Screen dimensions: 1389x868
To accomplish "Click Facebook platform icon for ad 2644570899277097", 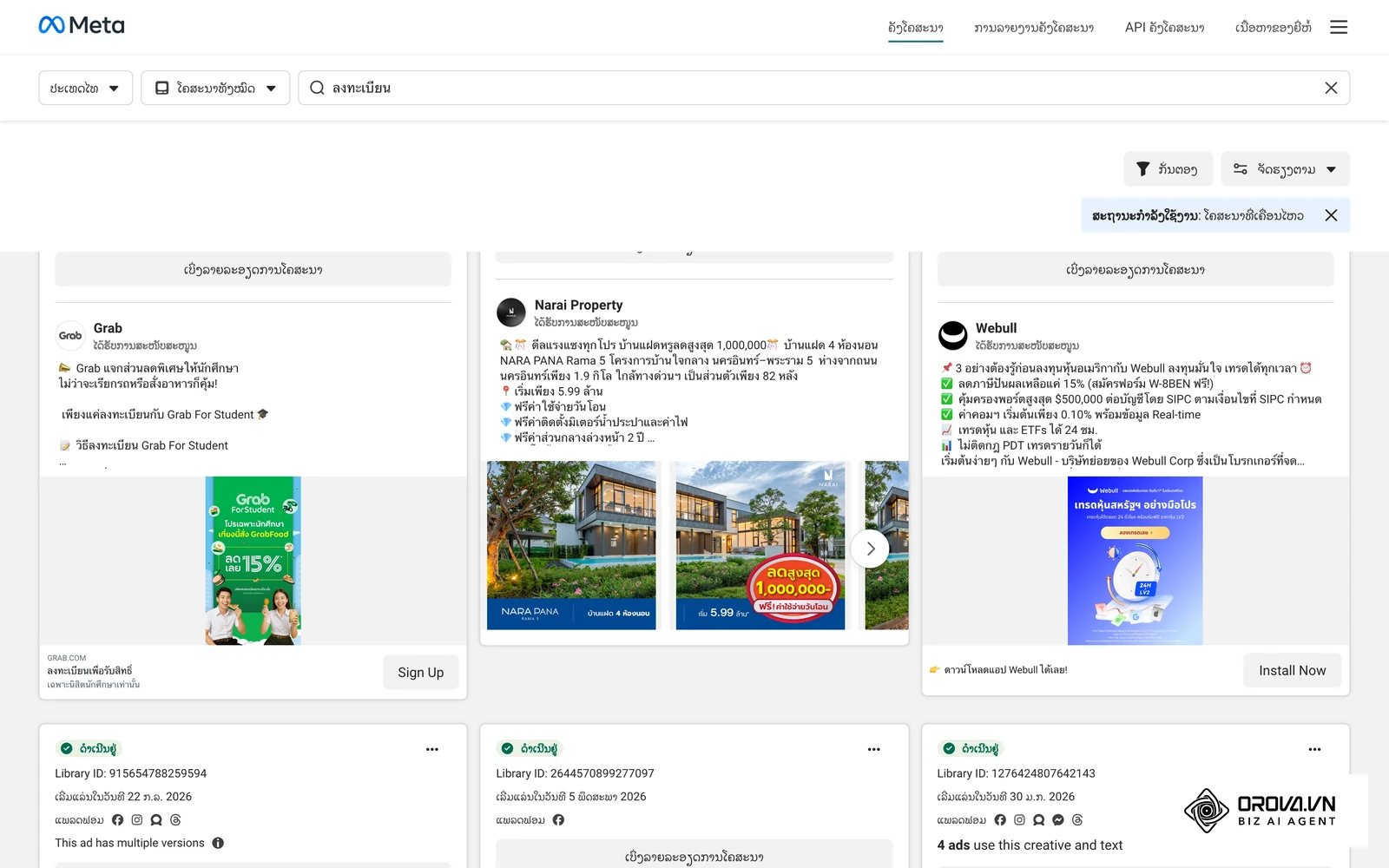I will [558, 819].
